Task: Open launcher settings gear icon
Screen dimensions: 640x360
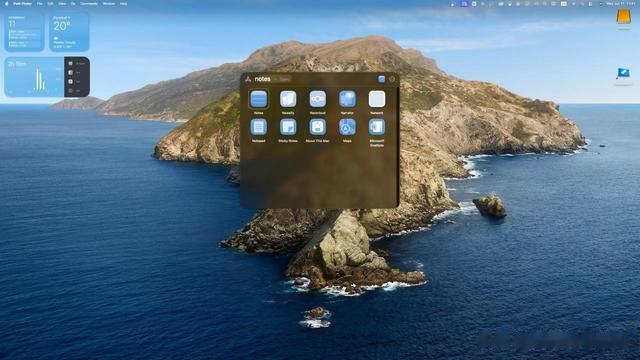Action: coord(392,79)
